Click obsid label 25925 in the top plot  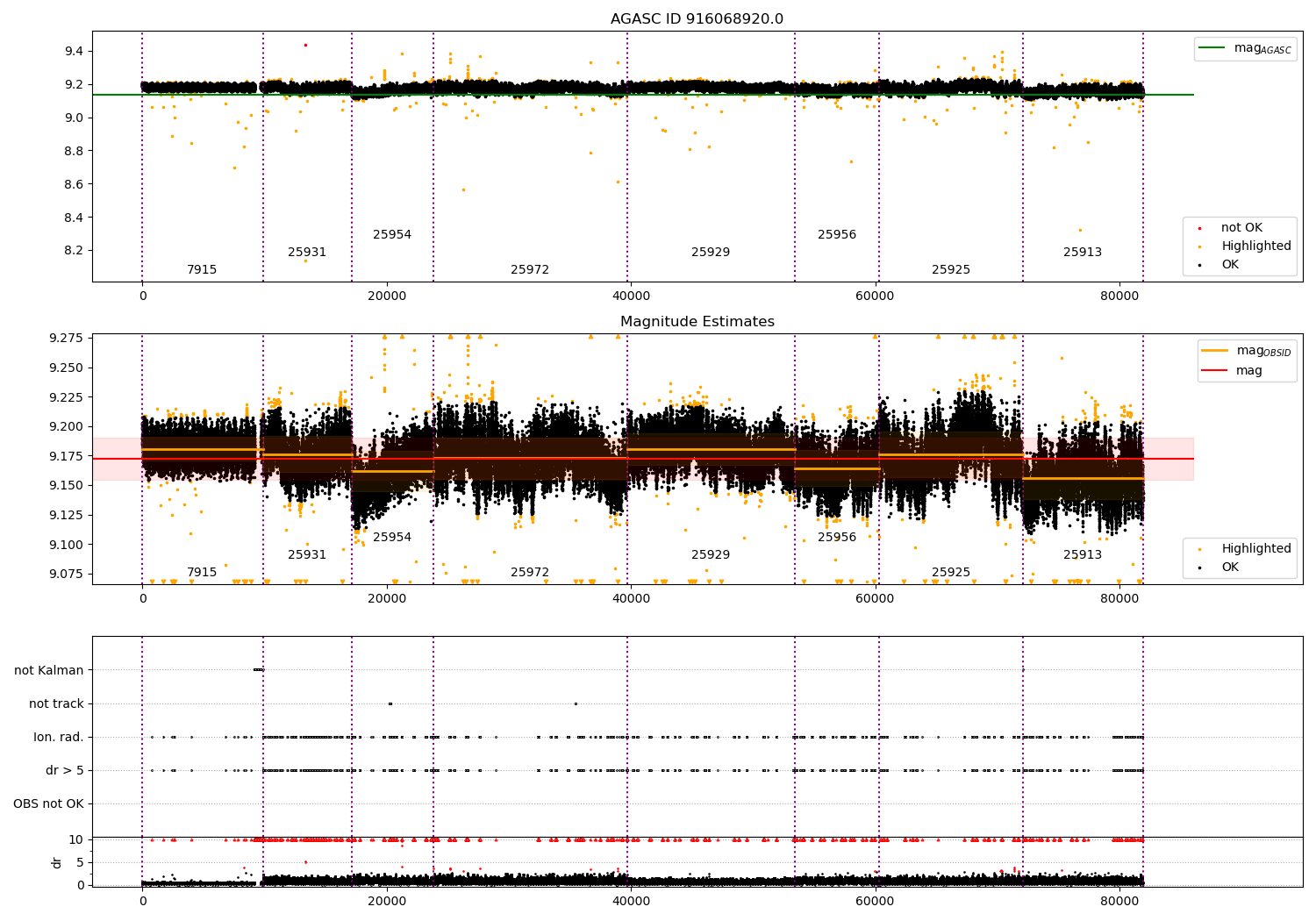click(951, 270)
